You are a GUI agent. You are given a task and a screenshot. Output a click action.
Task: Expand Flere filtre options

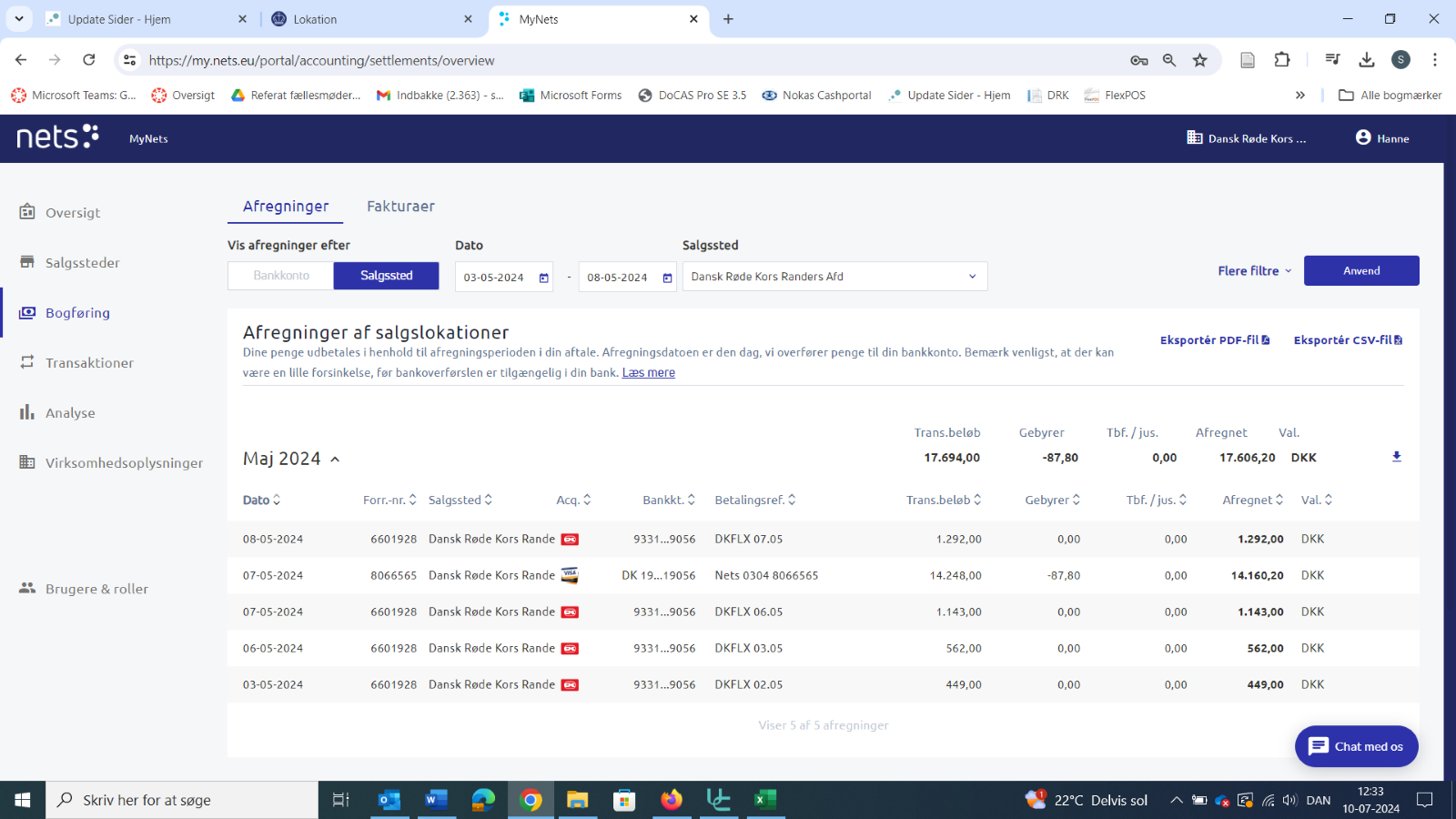(x=1255, y=271)
